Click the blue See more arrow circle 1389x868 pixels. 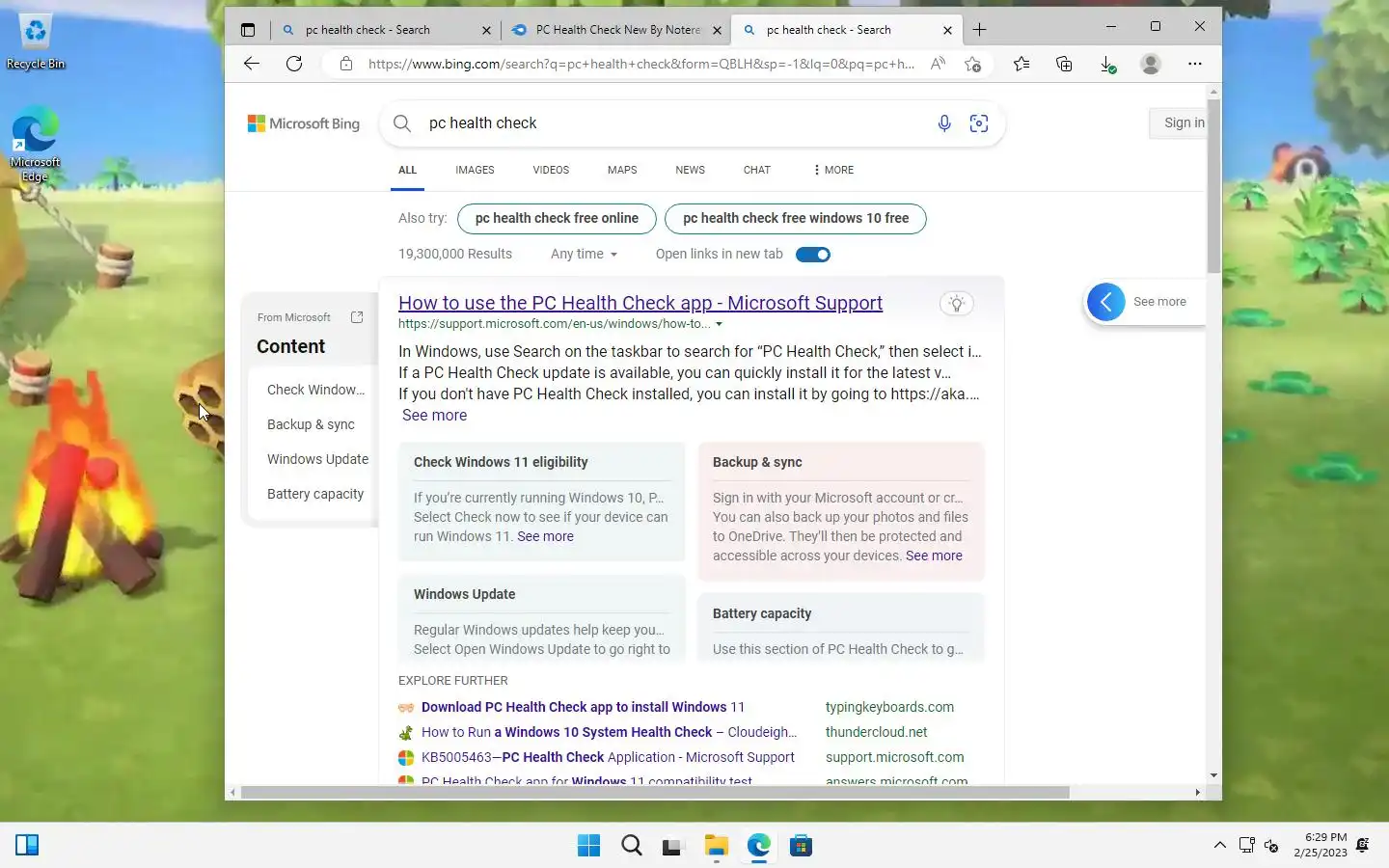coord(1106,302)
